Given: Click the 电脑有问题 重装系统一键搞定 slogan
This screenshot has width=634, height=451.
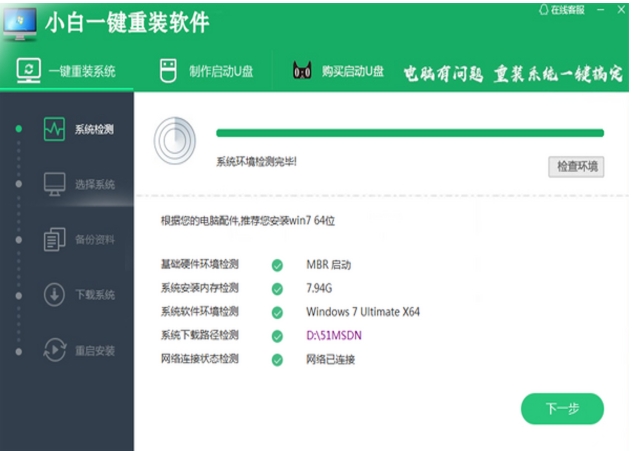Looking at the screenshot, I should pyautogui.click(x=513, y=74).
